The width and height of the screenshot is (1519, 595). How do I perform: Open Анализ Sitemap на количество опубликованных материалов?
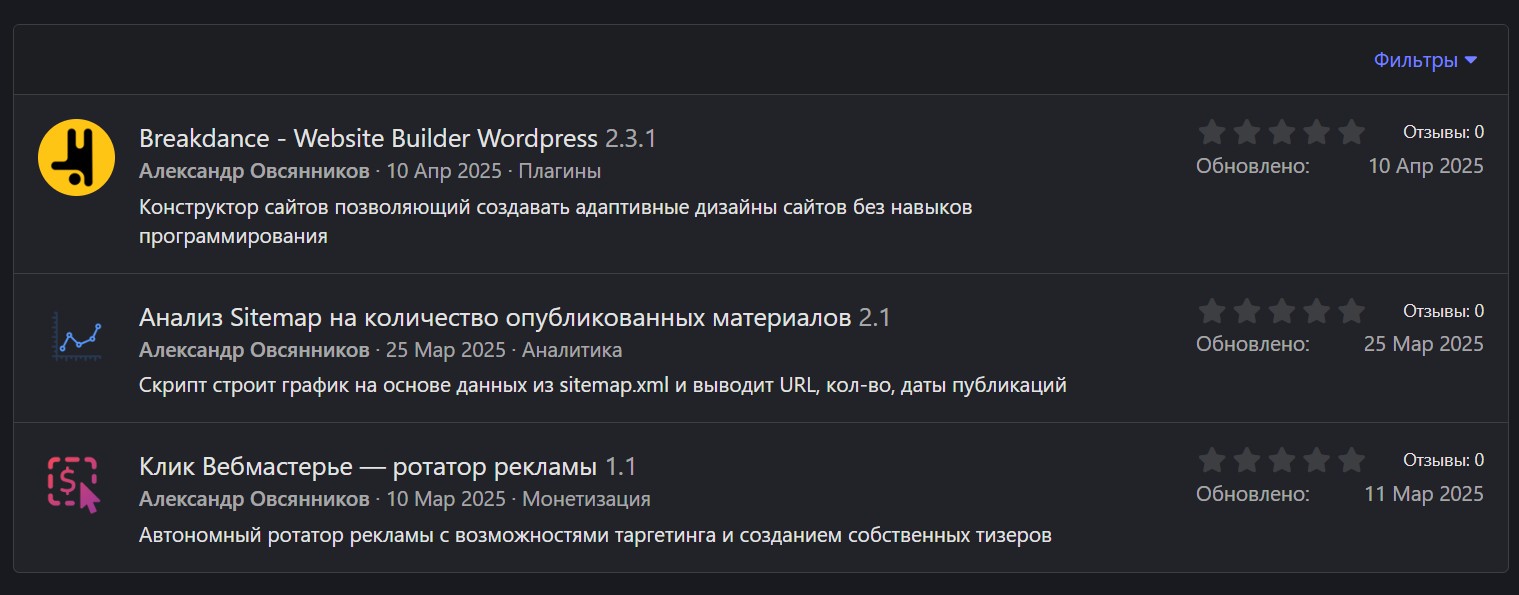[495, 318]
